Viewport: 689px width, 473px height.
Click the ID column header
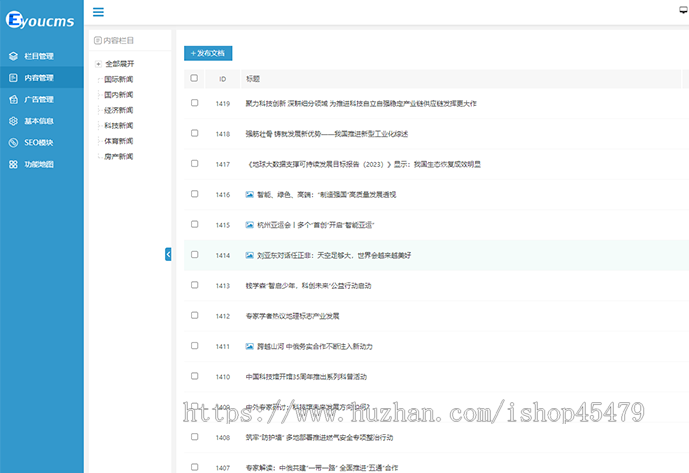click(x=223, y=79)
